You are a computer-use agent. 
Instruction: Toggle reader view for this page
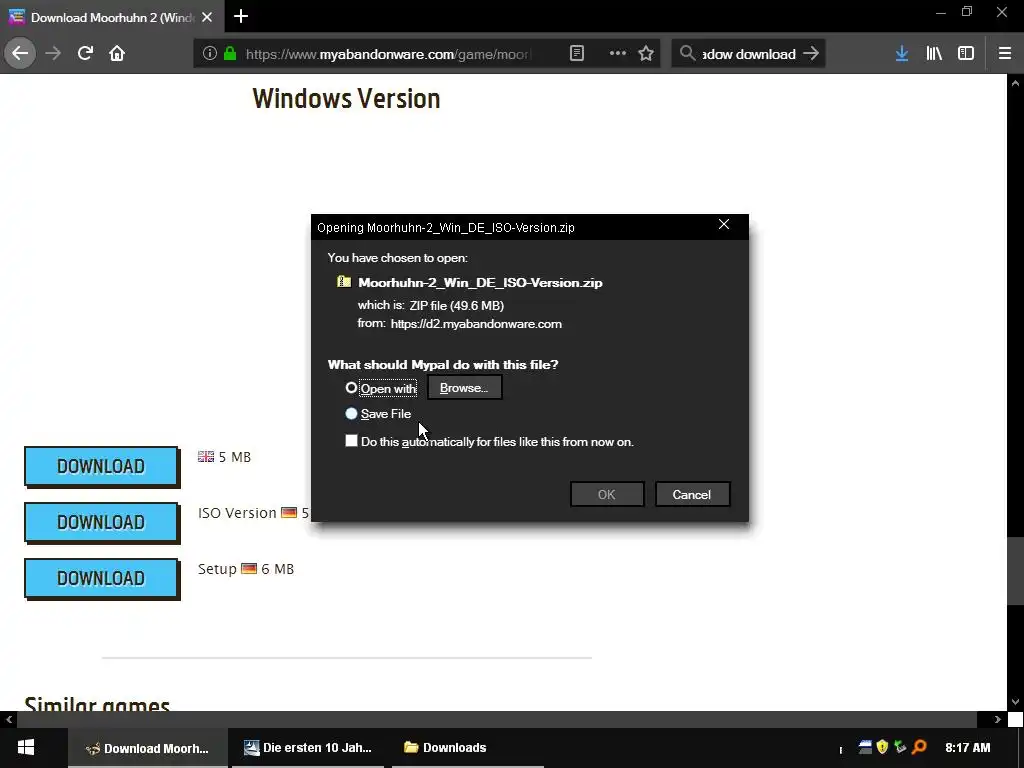click(577, 54)
